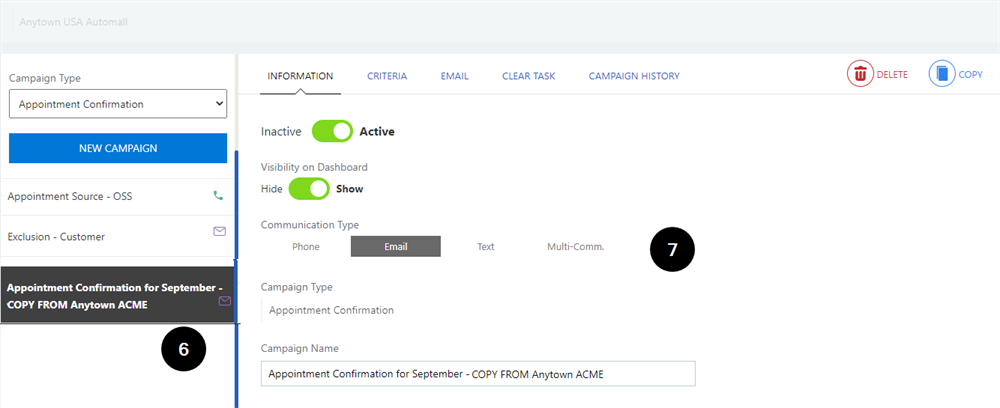This screenshot has width=1000, height=408.
Task: Click into the Campaign Name field
Action: [x=478, y=374]
